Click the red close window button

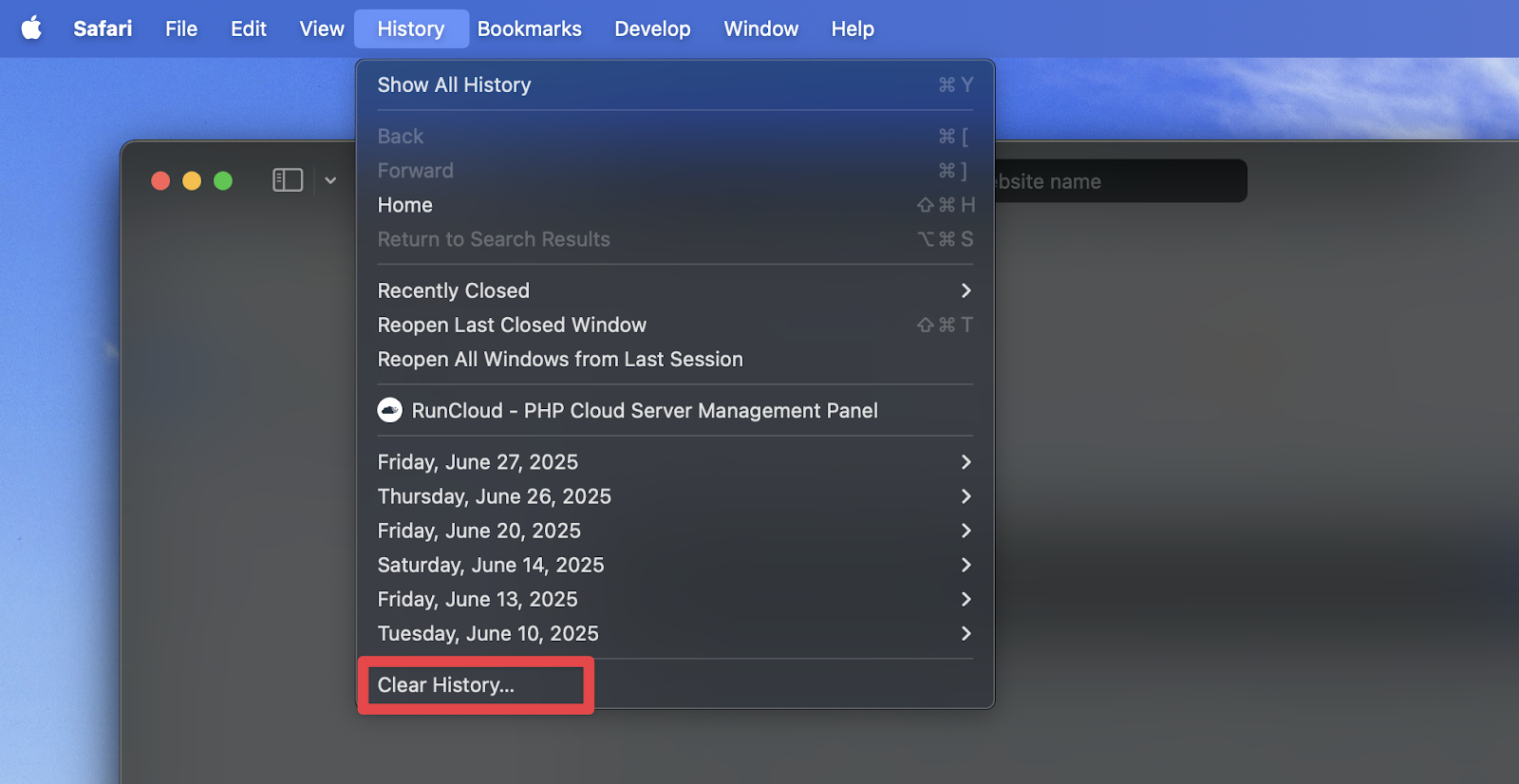[160, 180]
